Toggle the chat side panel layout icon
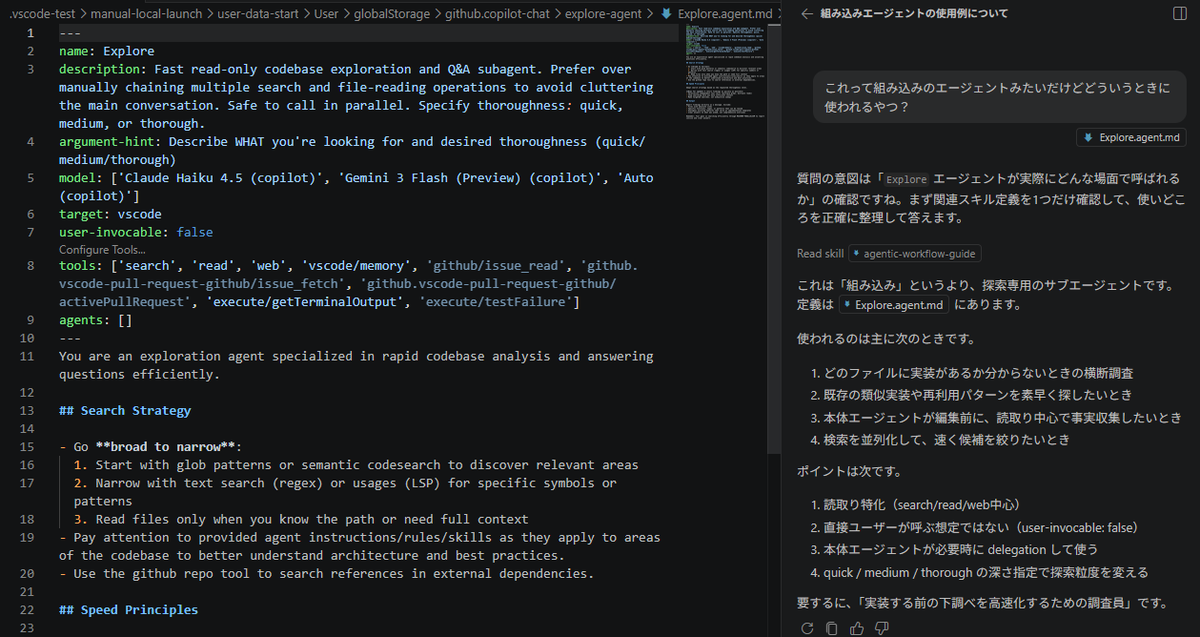 coord(1180,14)
